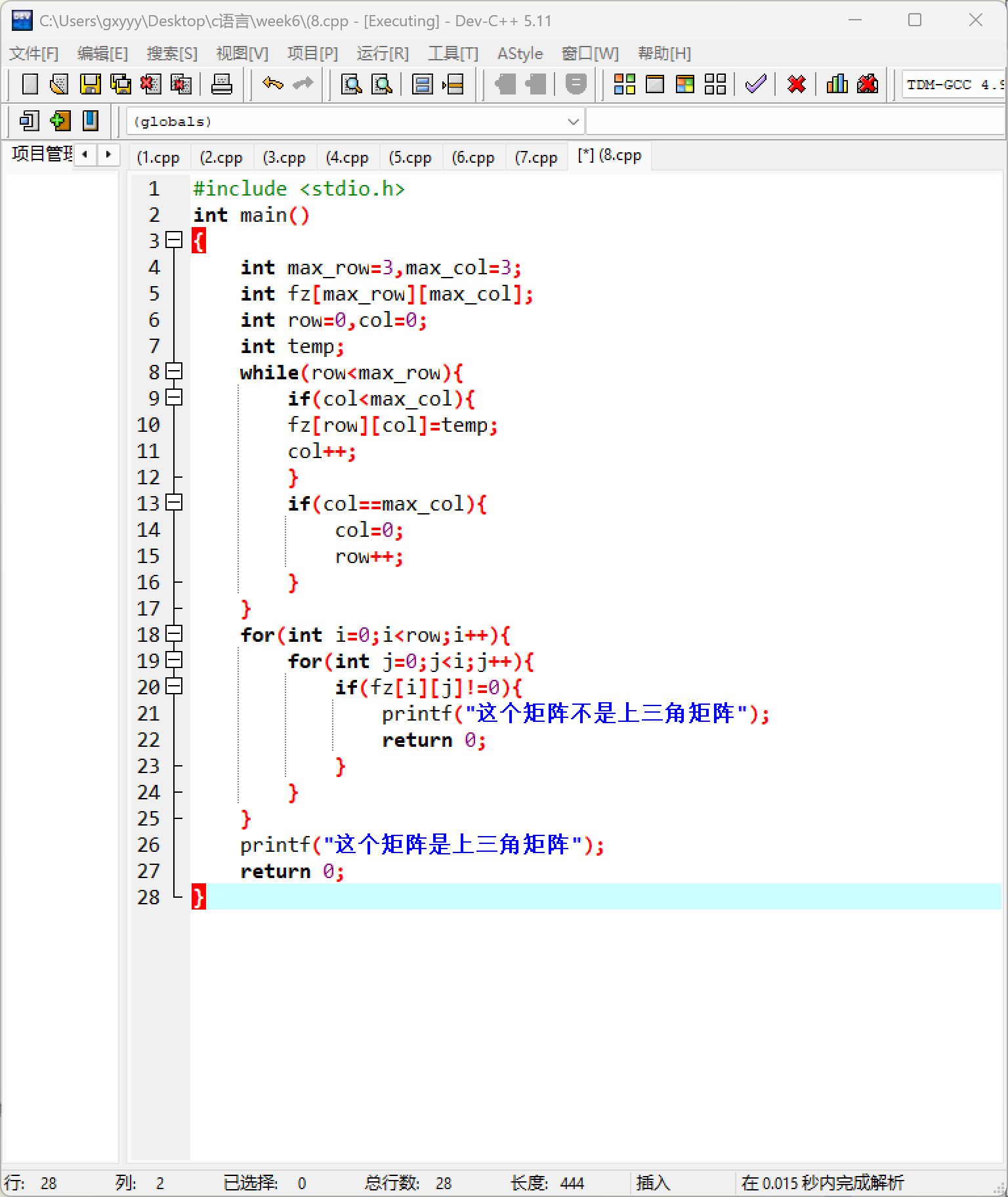Switch to the (2.cpp tab
Screen dimensions: 1008x1197
[x=221, y=157]
